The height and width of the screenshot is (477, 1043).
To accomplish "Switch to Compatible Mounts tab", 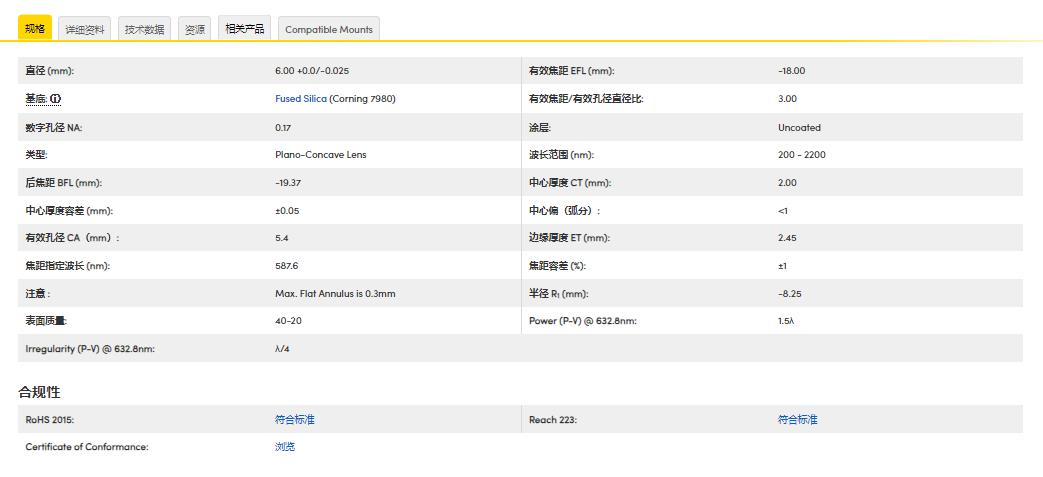I will pos(328,29).
